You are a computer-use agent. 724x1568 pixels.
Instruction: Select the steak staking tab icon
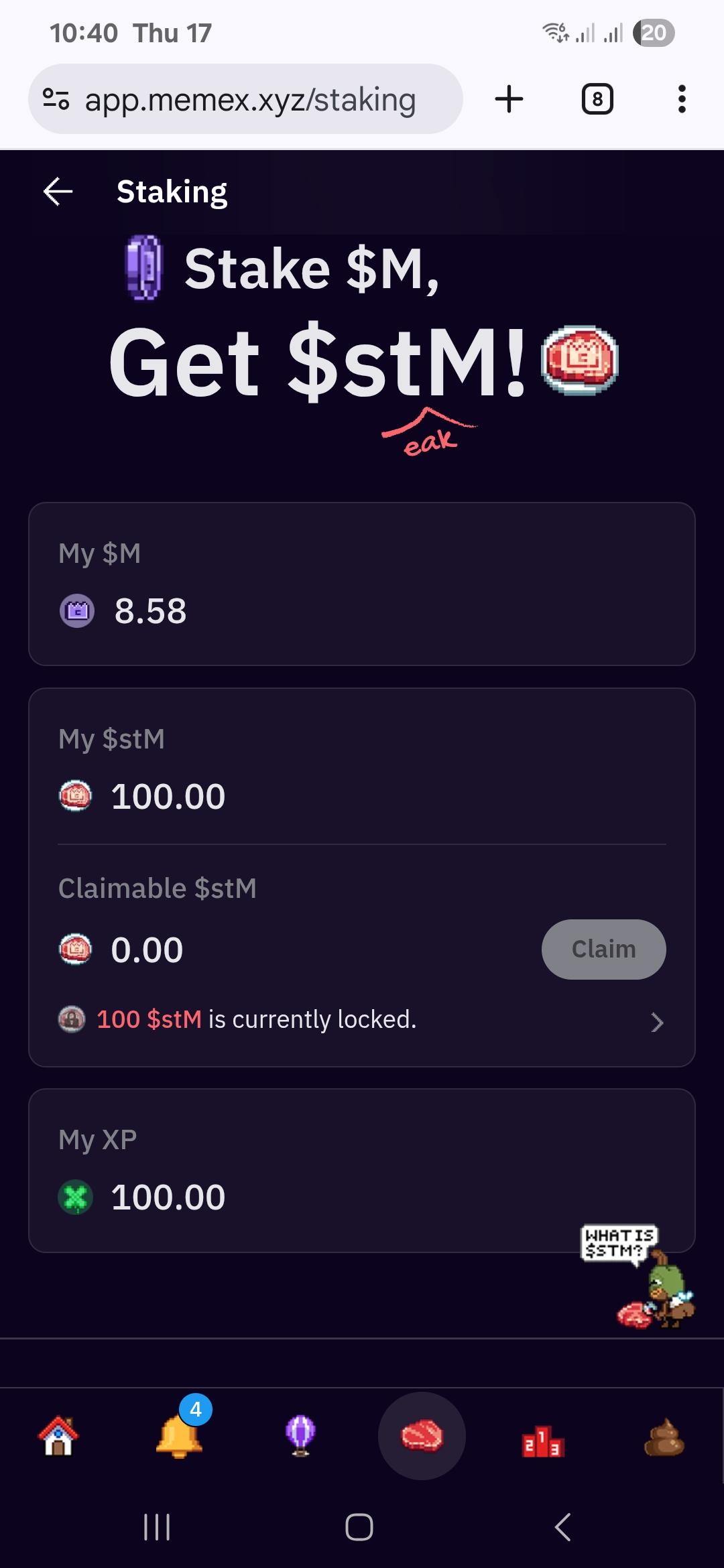pyautogui.click(x=422, y=1435)
